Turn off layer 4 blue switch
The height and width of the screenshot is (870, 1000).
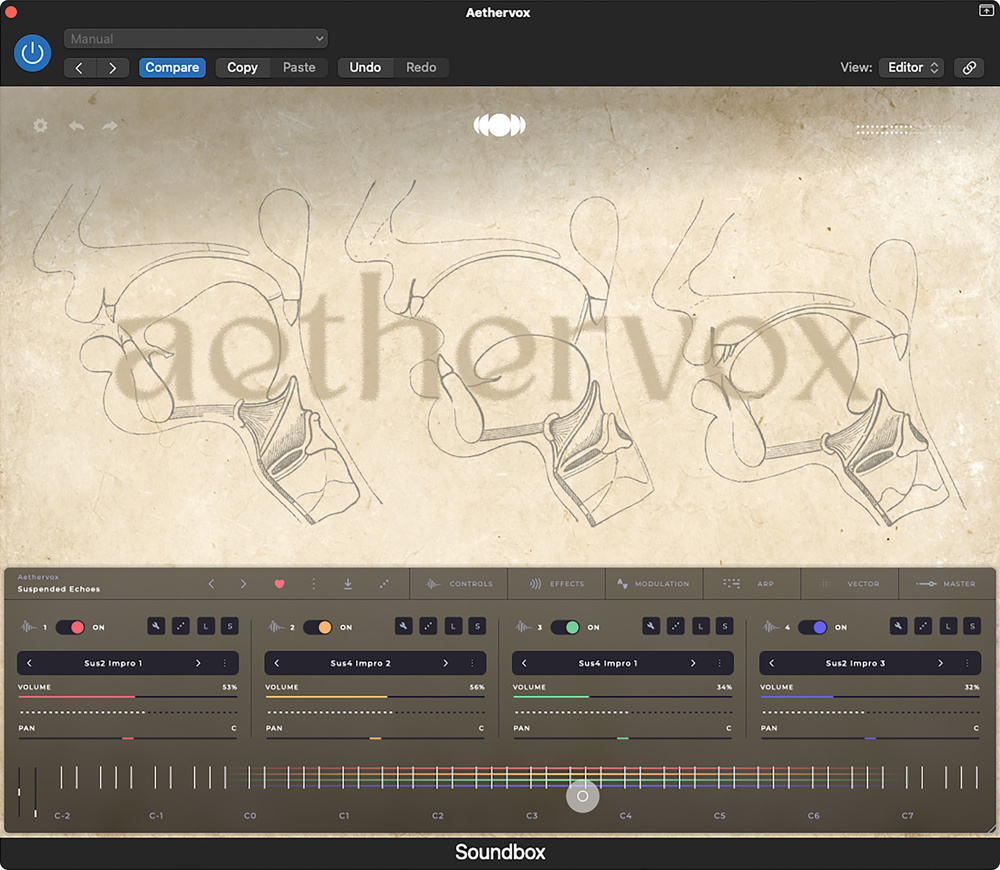(812, 627)
